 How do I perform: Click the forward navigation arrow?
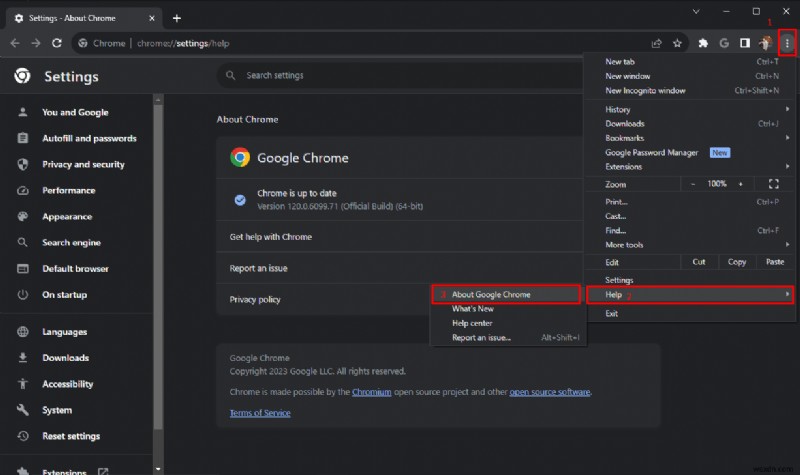point(36,43)
